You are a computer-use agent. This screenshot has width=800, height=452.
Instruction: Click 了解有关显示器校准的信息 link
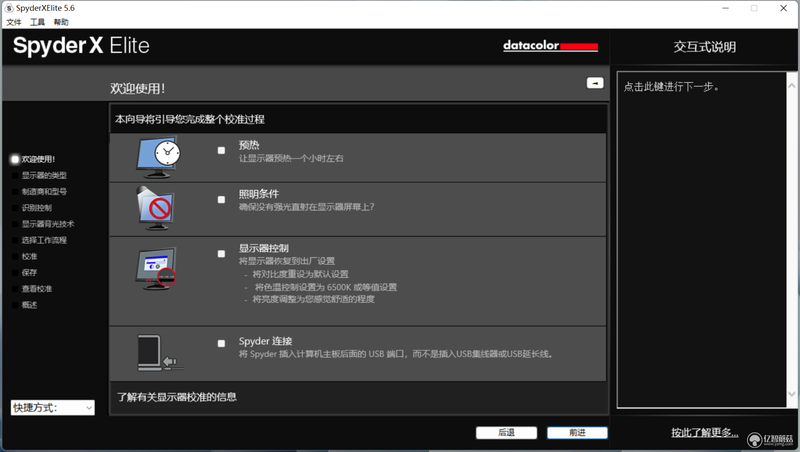pyautogui.click(x=177, y=397)
